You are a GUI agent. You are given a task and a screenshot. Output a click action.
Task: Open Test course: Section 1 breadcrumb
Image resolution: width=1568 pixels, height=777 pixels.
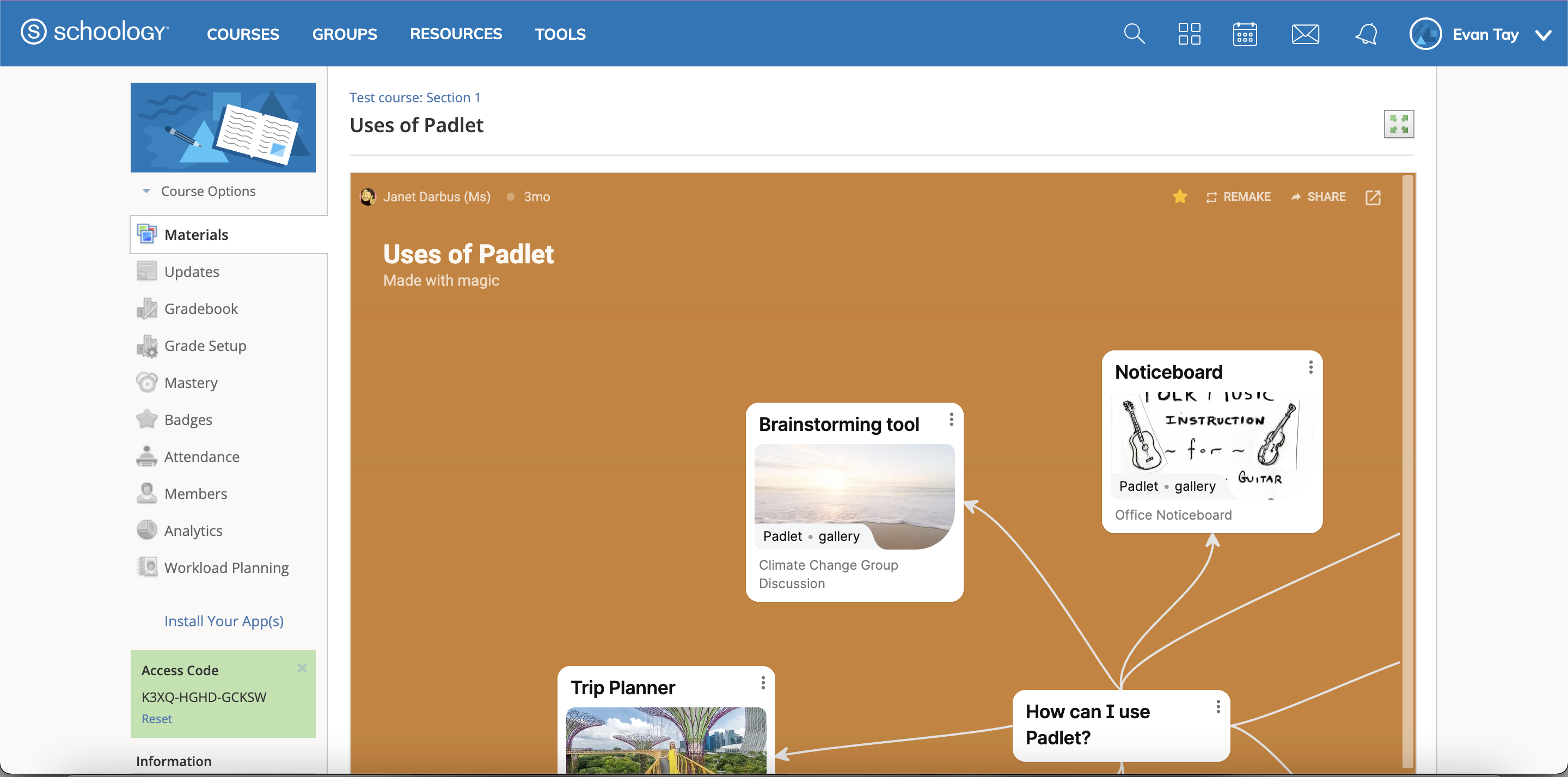[x=414, y=97]
